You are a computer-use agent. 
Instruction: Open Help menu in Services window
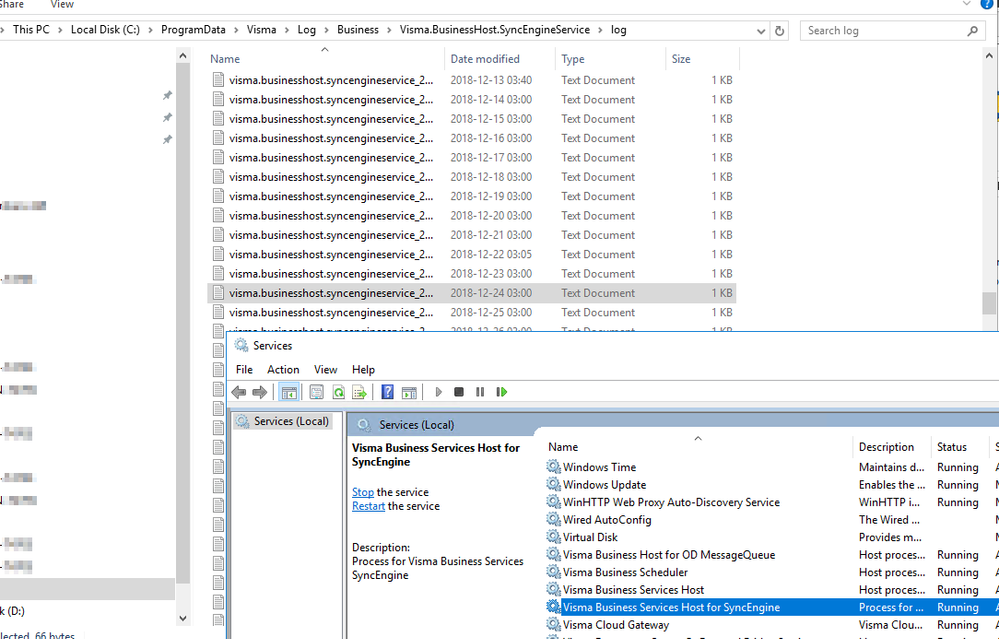click(x=363, y=370)
